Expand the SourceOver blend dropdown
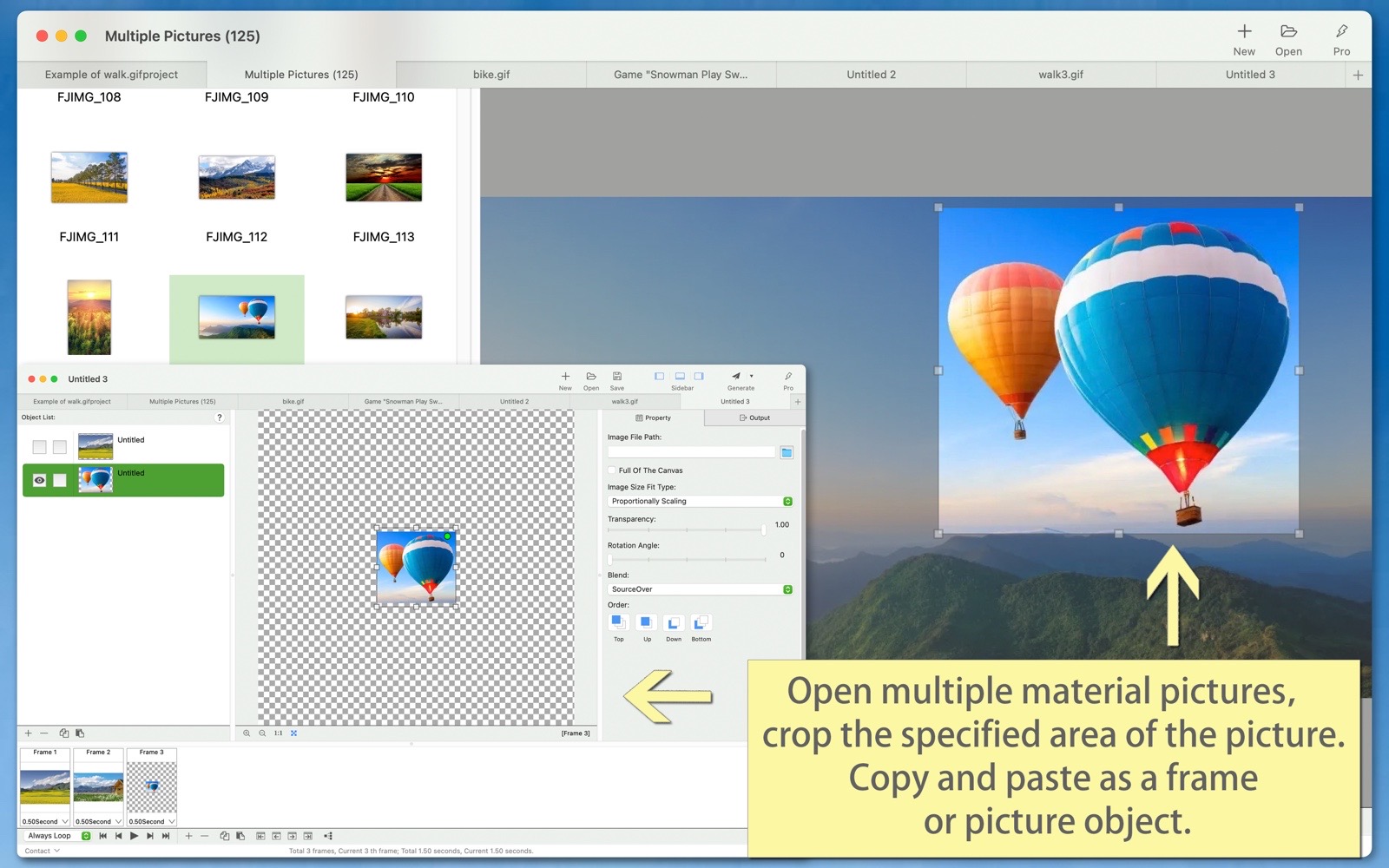This screenshot has height=868, width=1389. [700, 589]
